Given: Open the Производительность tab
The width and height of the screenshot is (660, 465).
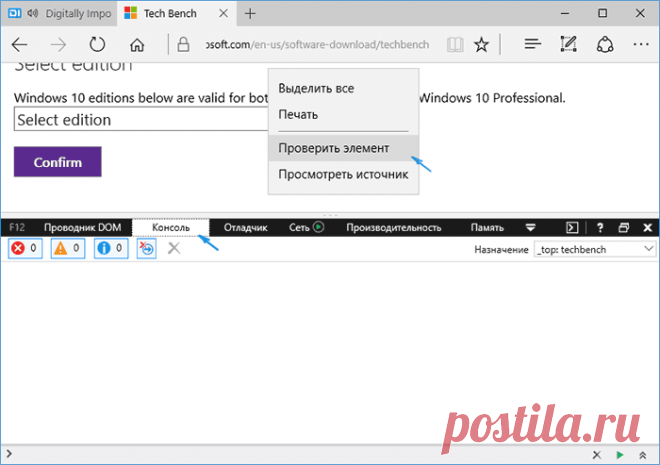Looking at the screenshot, I should coord(394,228).
